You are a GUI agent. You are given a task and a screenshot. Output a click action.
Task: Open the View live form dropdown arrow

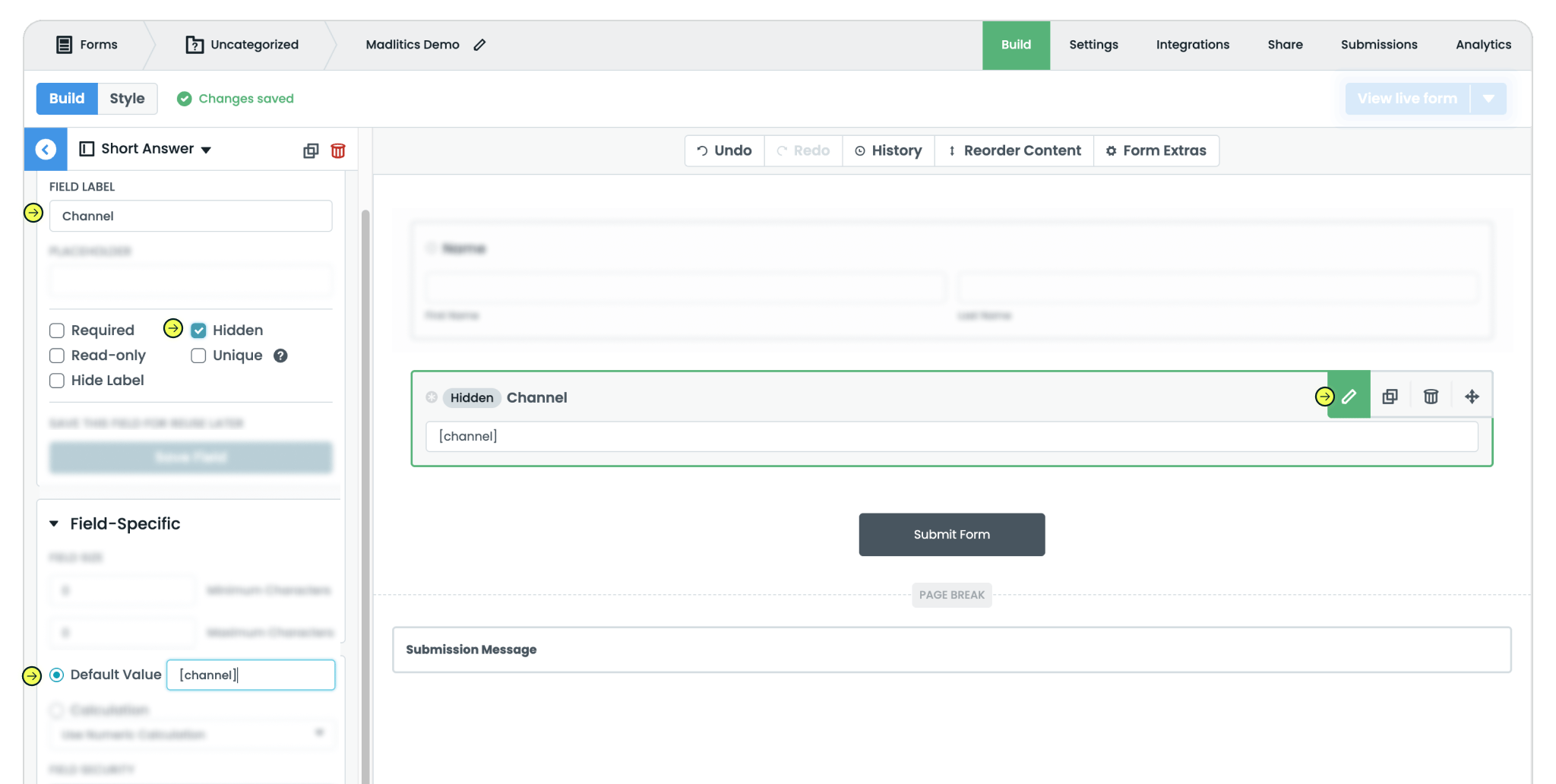click(x=1488, y=99)
